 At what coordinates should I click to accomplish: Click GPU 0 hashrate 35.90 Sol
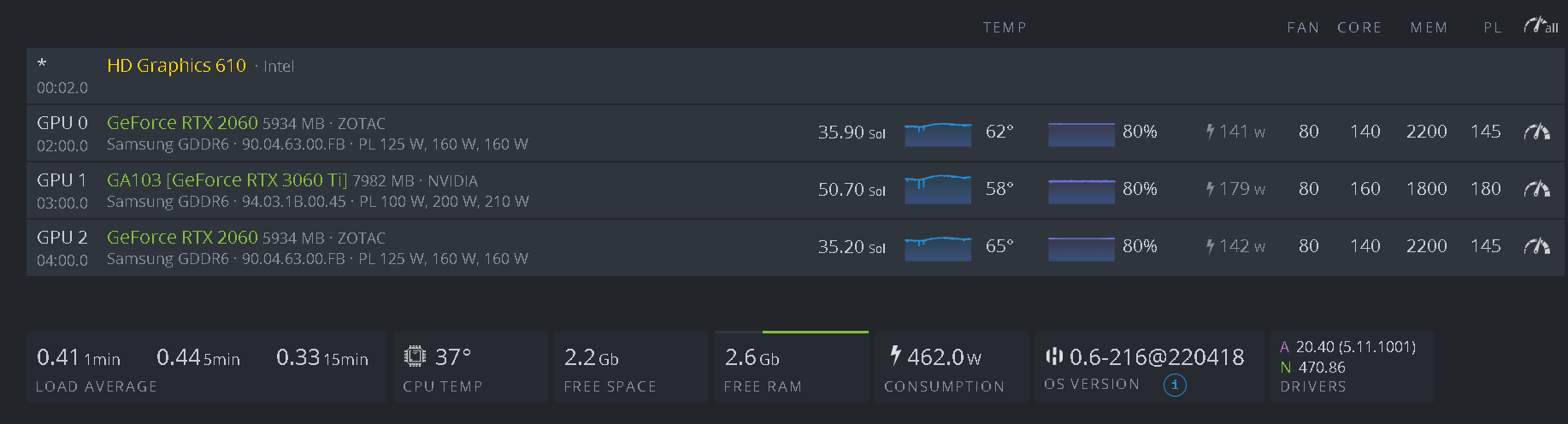[x=851, y=132]
